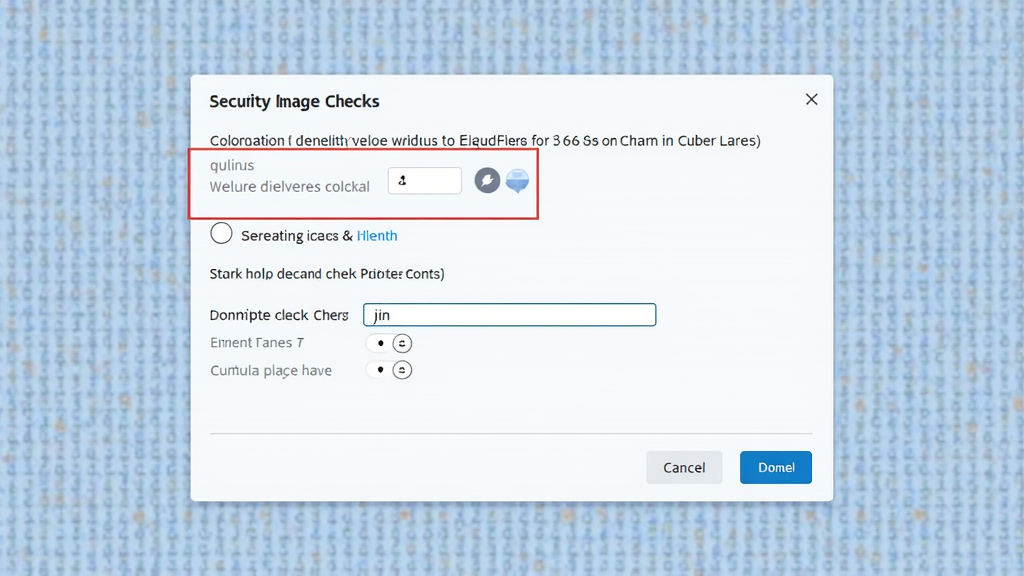Click the Stark holp decand chek heading

(x=326, y=273)
